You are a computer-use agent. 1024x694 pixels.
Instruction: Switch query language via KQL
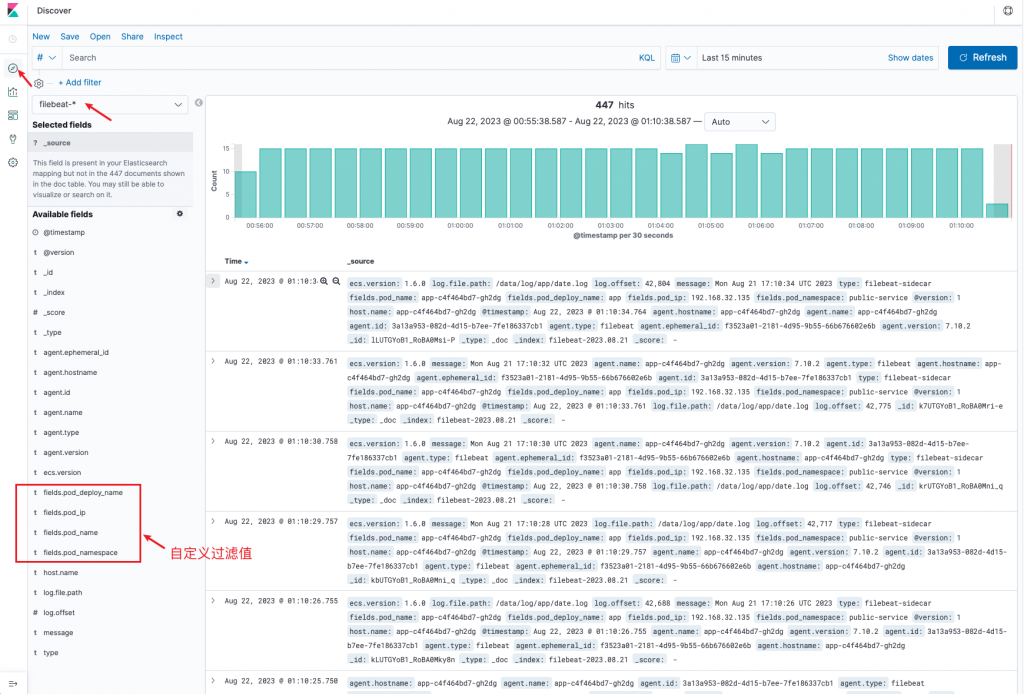pyautogui.click(x=647, y=57)
